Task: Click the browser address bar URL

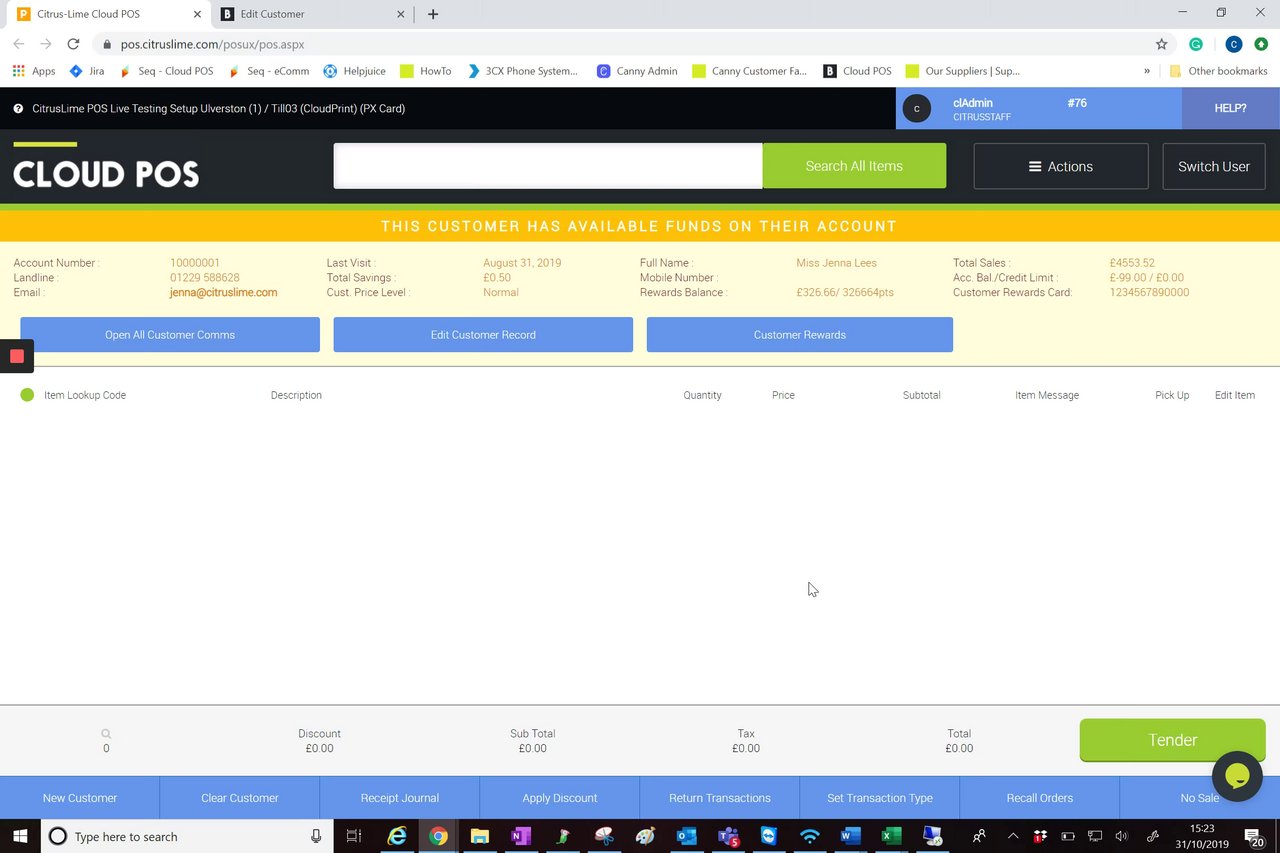Action: tap(212, 44)
